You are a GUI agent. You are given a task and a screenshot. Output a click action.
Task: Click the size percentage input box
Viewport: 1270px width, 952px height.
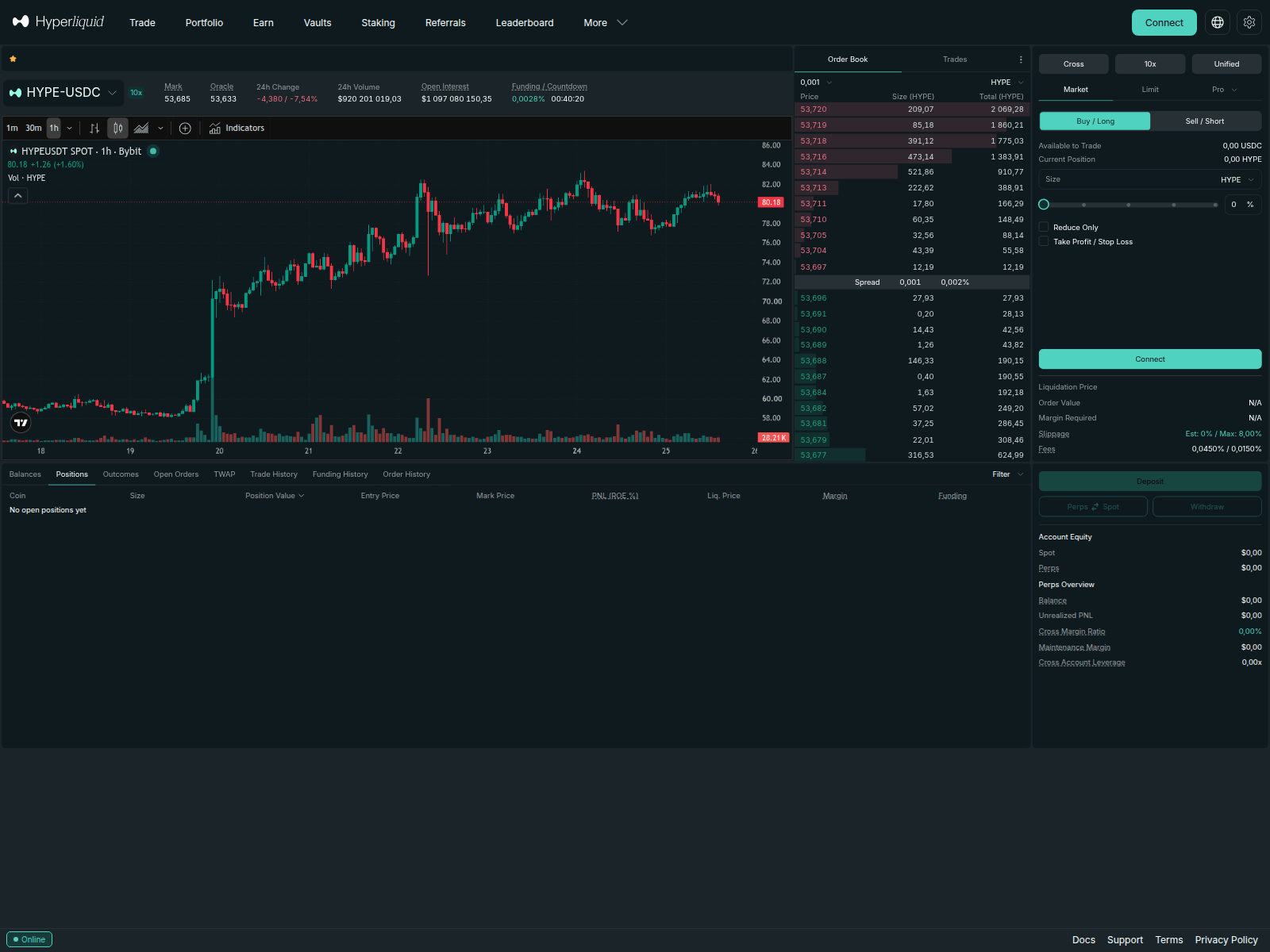tap(1241, 205)
